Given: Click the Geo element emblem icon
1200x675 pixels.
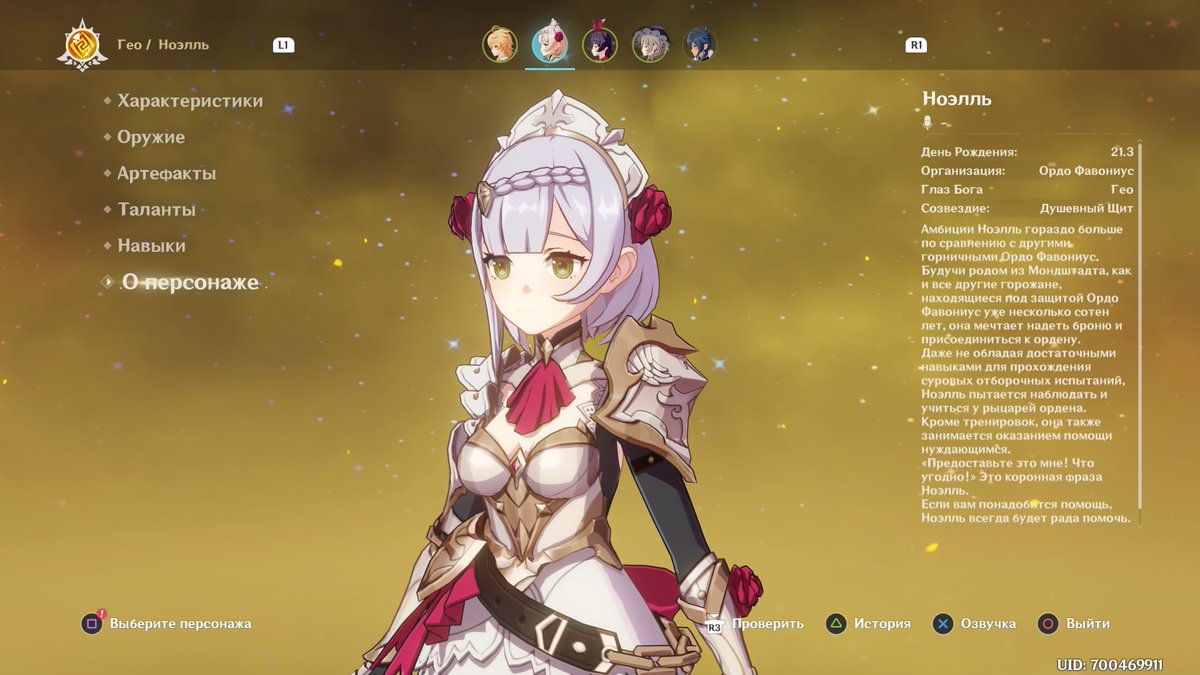Looking at the screenshot, I should click(x=82, y=46).
